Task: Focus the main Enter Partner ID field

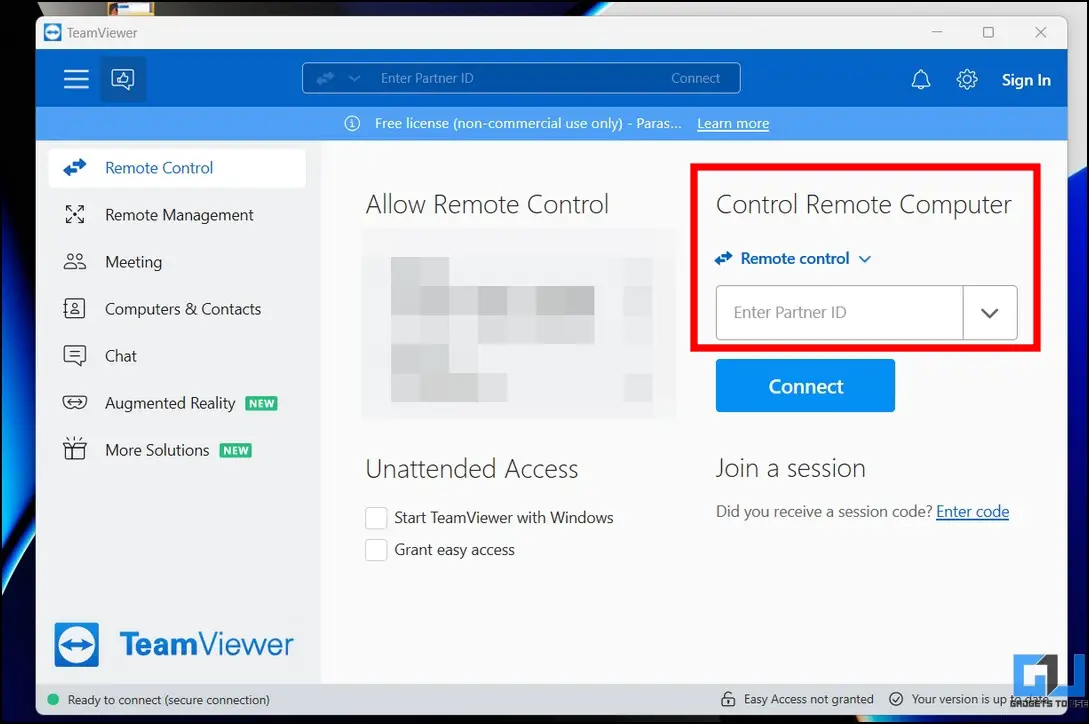Action: click(x=840, y=313)
